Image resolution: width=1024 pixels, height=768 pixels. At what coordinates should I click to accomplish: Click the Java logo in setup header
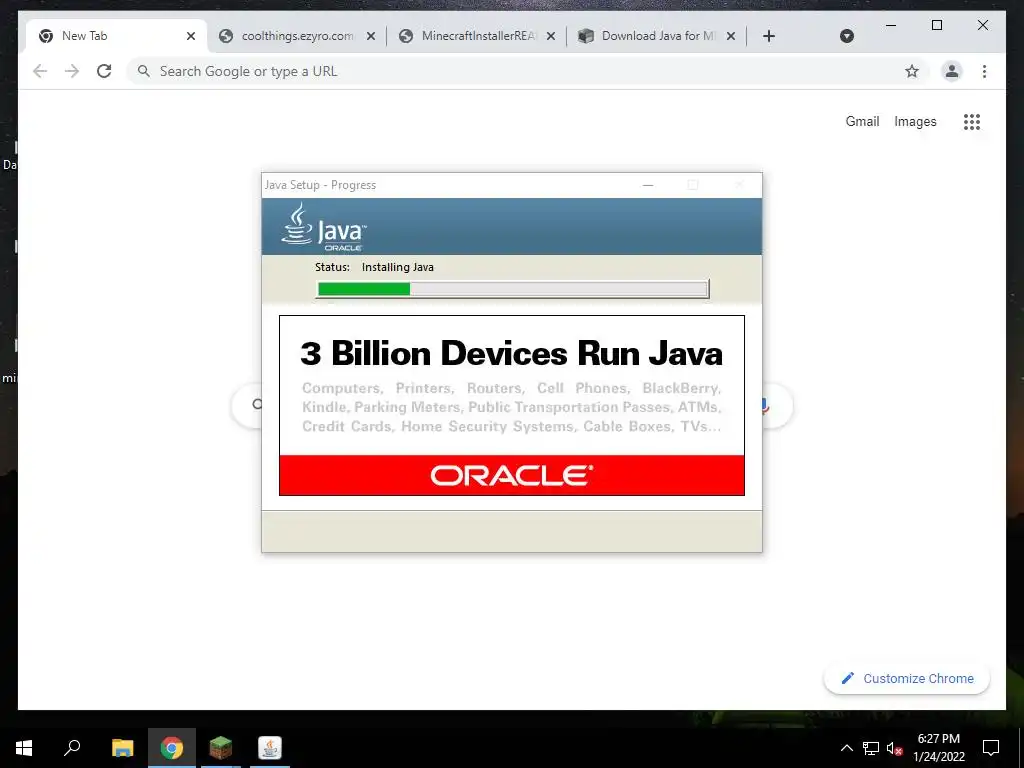324,227
